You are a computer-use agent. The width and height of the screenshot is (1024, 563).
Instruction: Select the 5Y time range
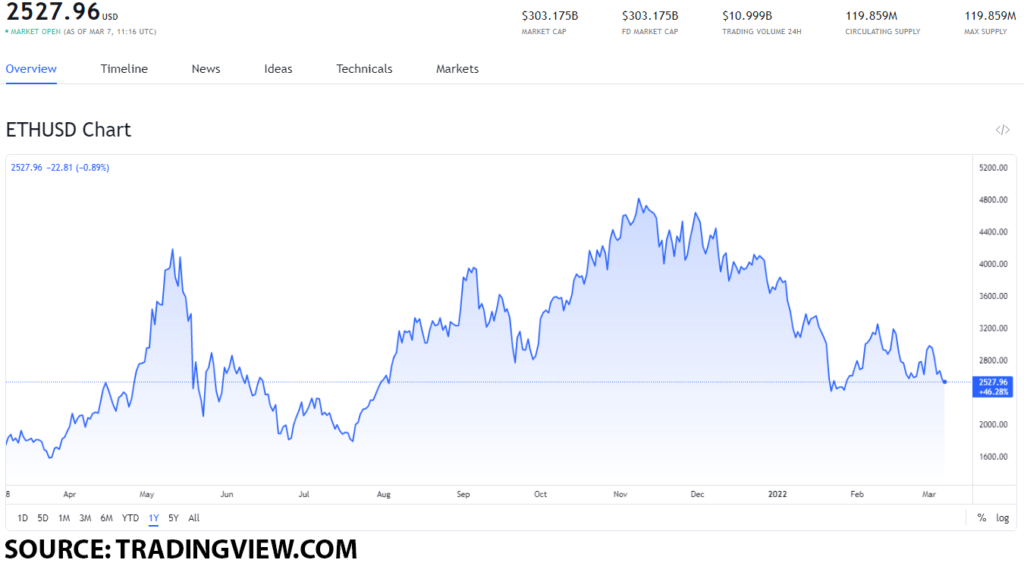click(x=174, y=518)
